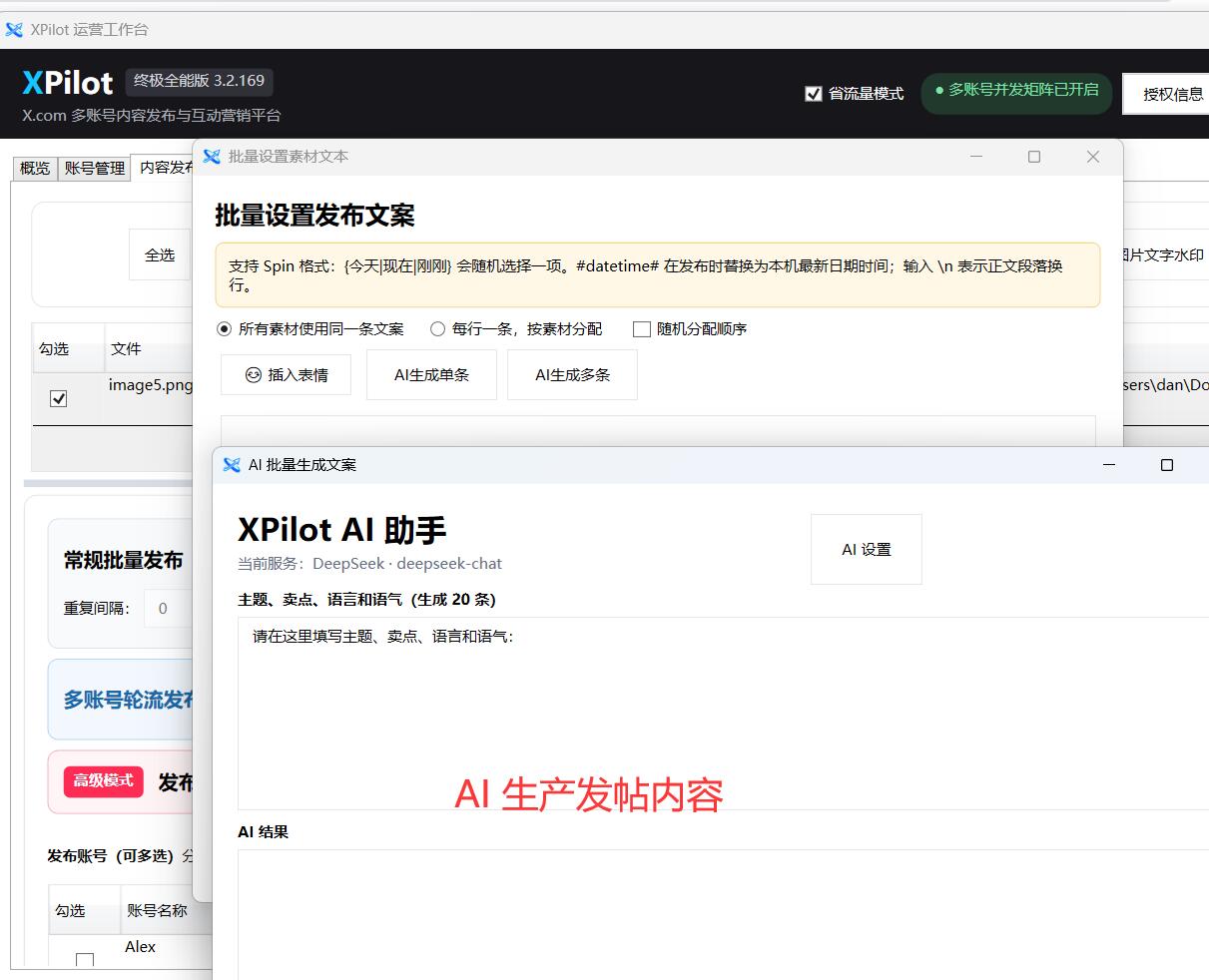The height and width of the screenshot is (980, 1209).
Task: Click AI生成多条 button
Action: click(x=572, y=375)
